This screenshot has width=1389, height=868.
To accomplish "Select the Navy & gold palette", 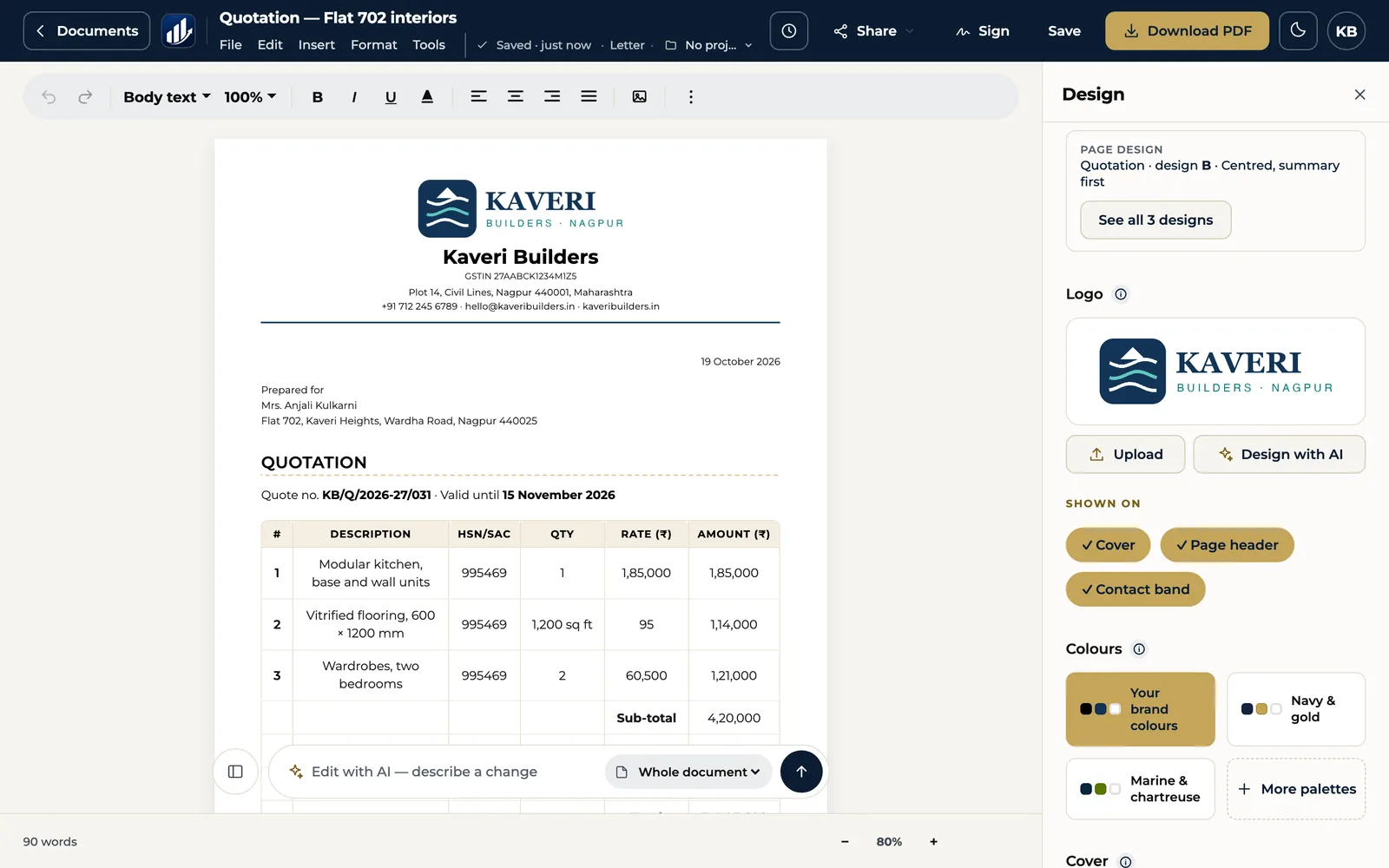I will (x=1296, y=709).
